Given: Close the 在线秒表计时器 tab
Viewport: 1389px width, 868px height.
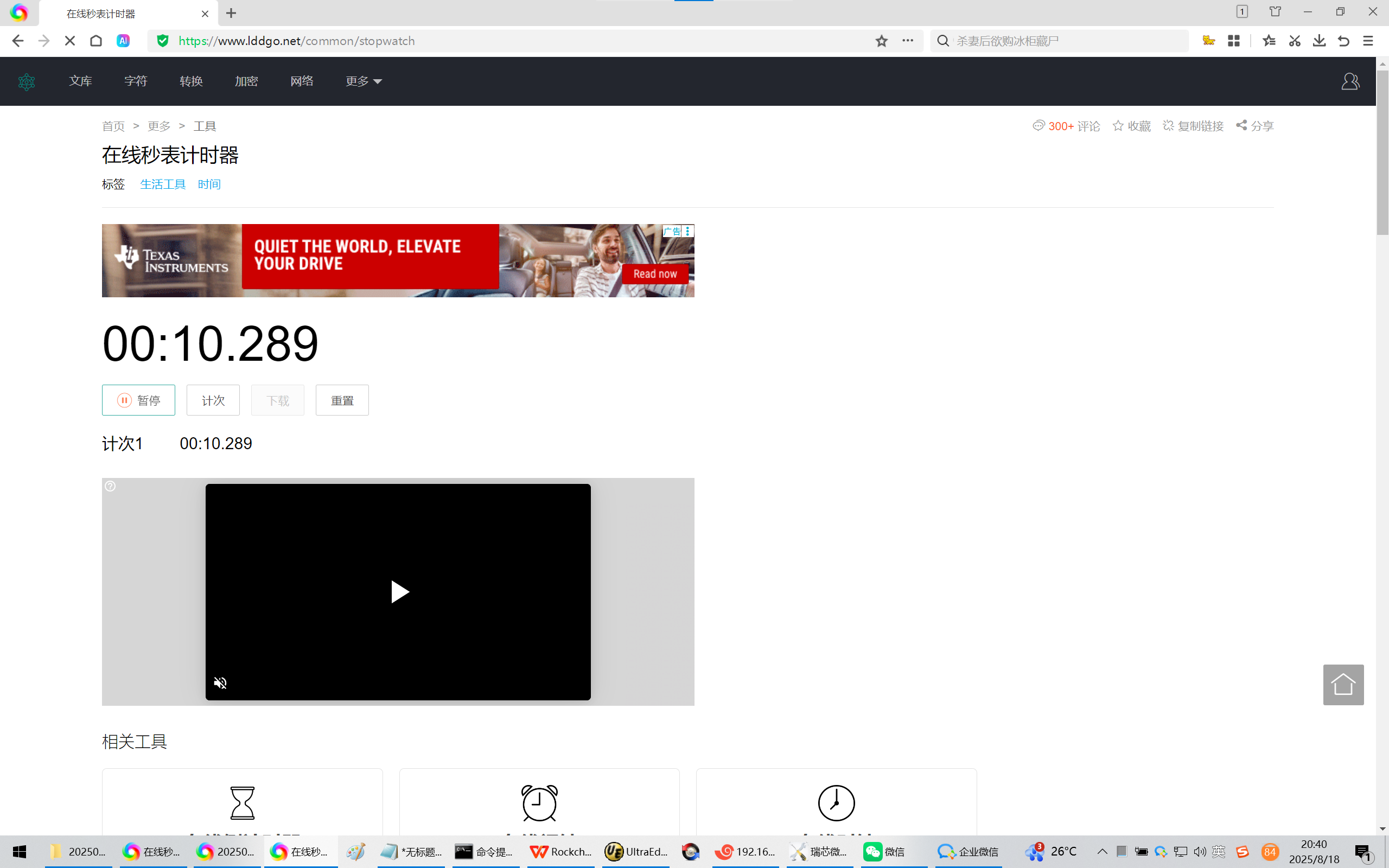Looking at the screenshot, I should pos(205,14).
